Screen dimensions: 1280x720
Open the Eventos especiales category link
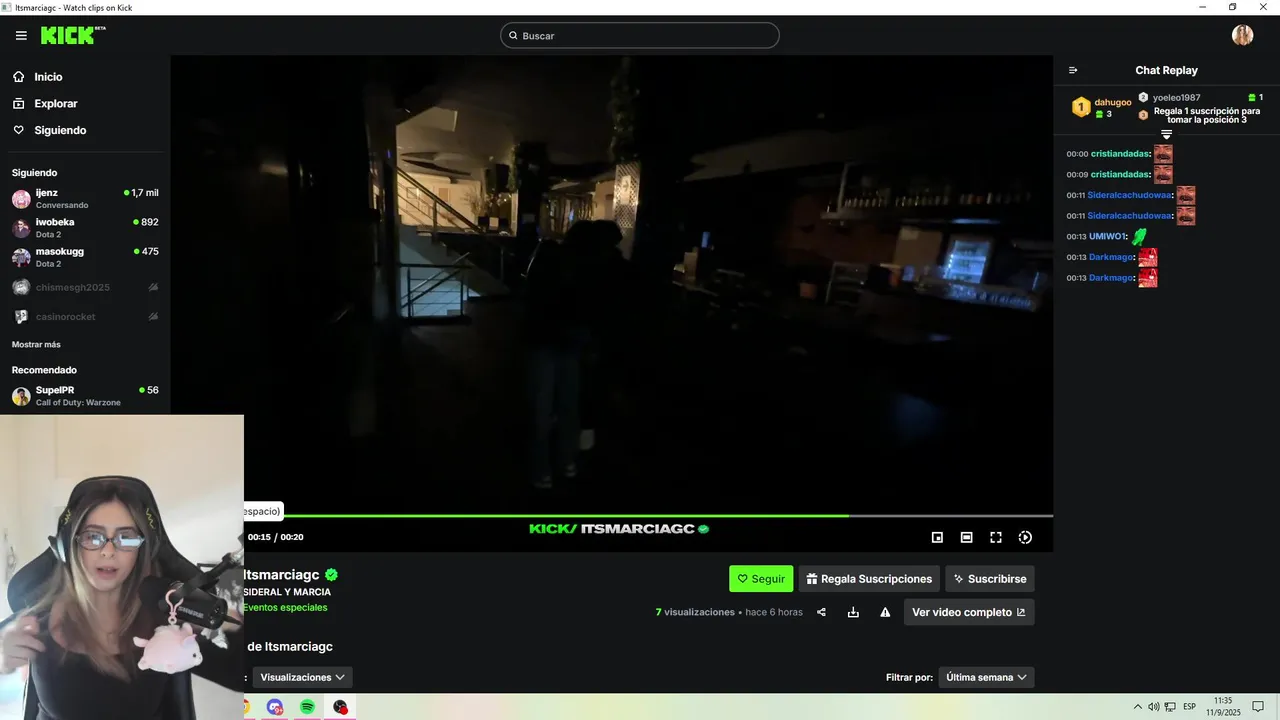[285, 608]
